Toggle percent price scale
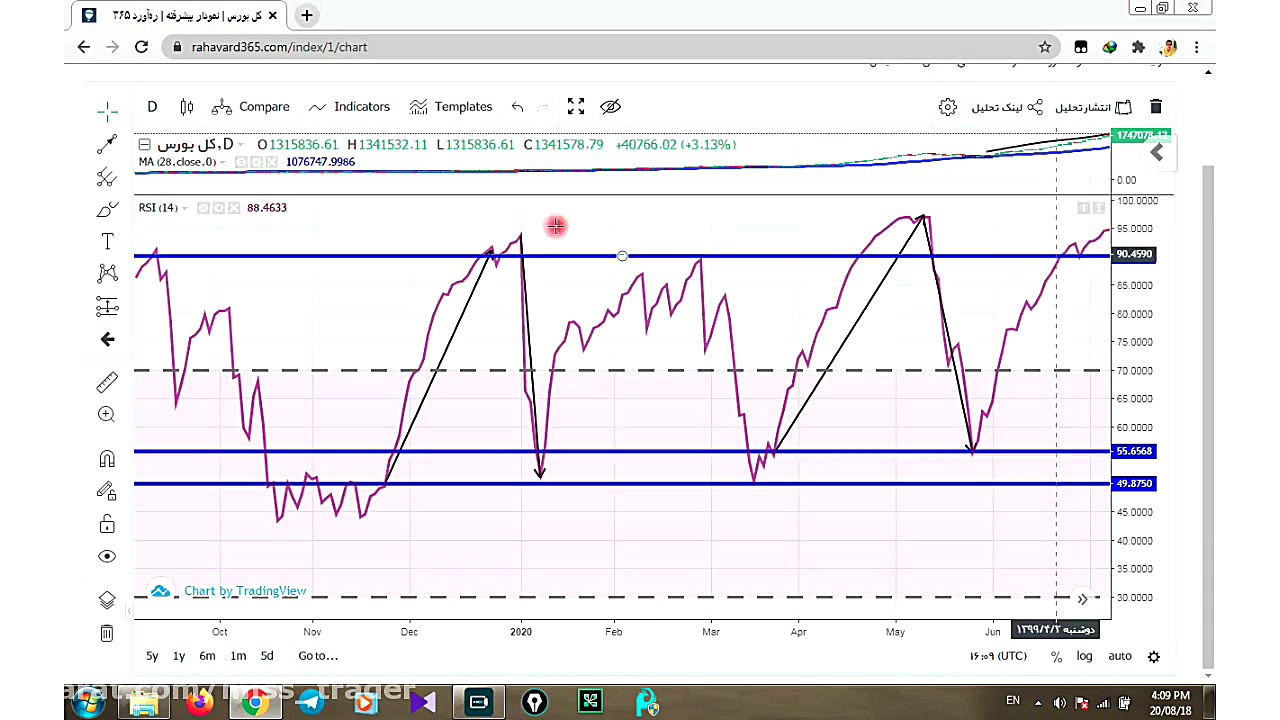Viewport: 1280px width, 720px height. click(1056, 657)
